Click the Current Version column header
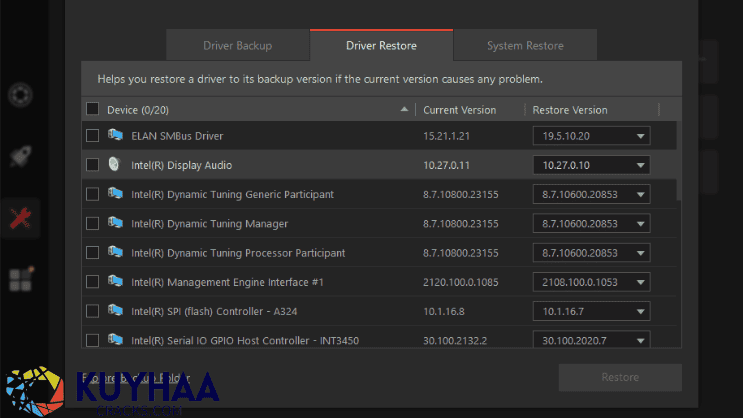 tap(460, 110)
